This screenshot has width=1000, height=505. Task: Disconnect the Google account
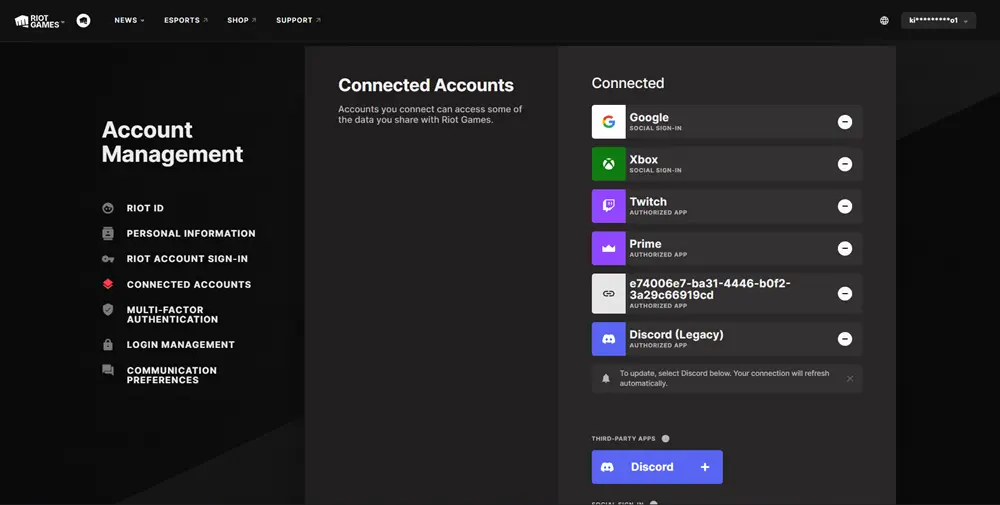(x=844, y=122)
